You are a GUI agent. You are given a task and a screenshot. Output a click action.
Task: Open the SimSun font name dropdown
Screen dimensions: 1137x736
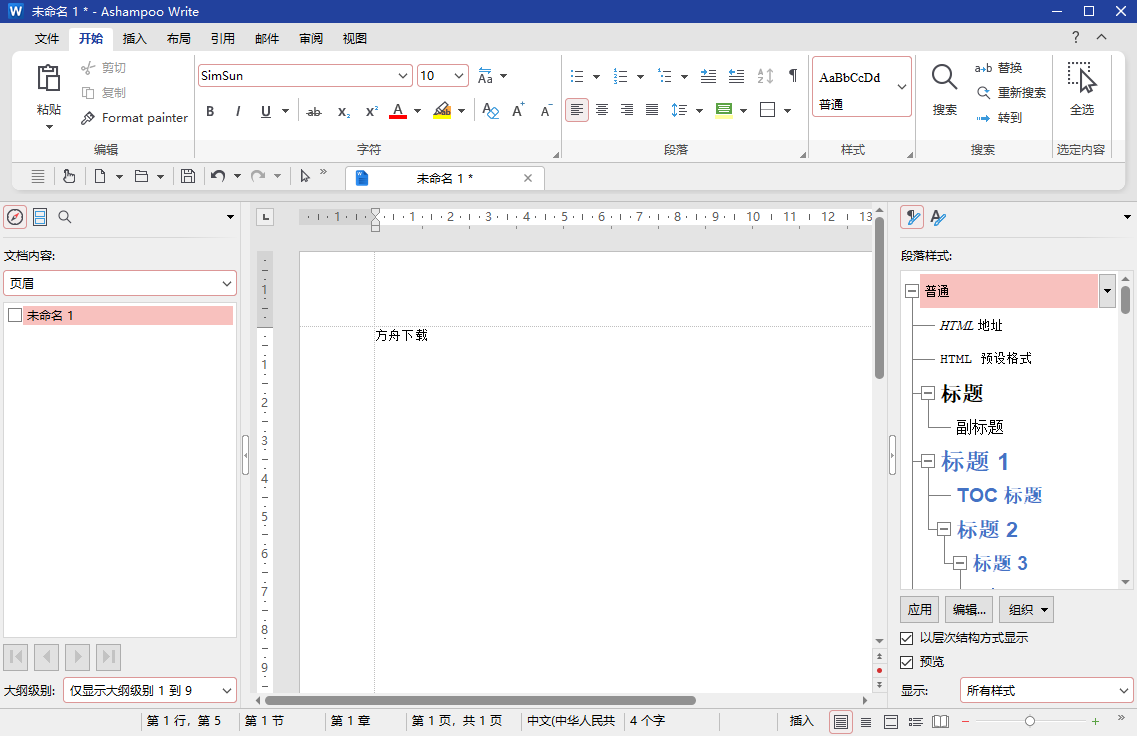pyautogui.click(x=403, y=75)
